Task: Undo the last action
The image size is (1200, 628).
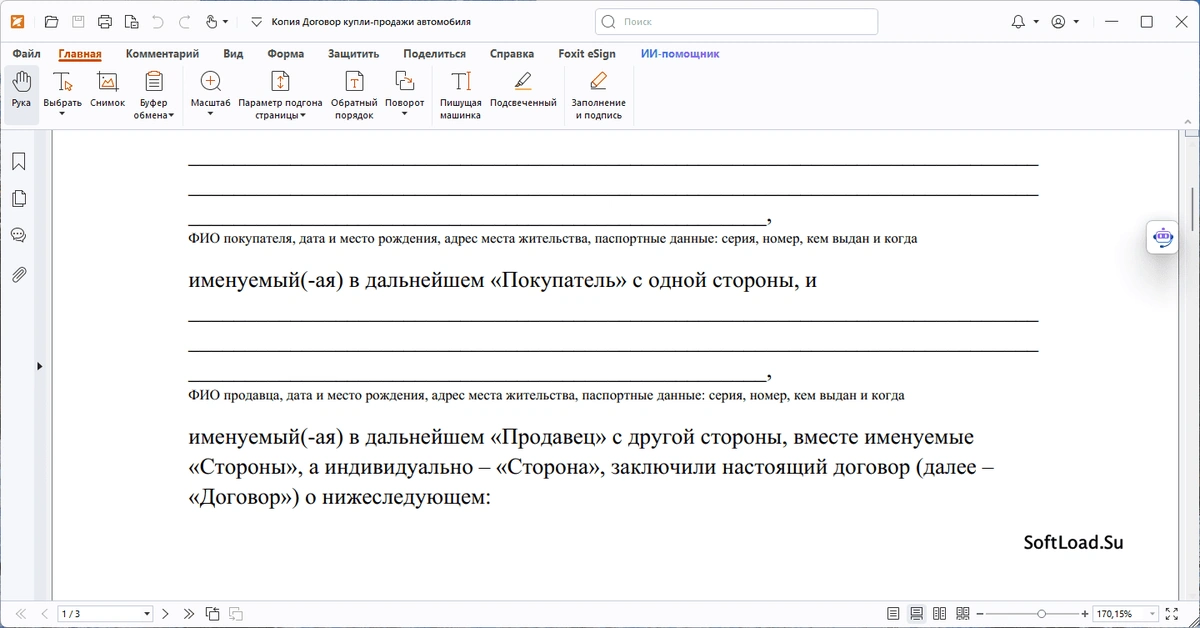Action: 157,21
